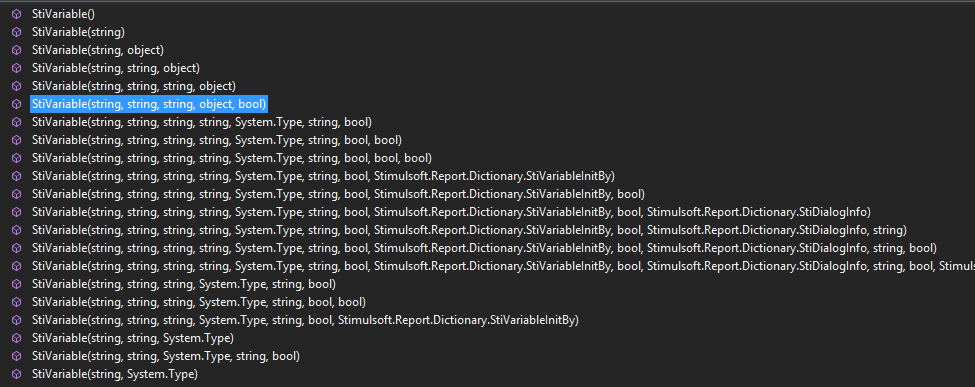This screenshot has width=975, height=387.
Task: Select StiVariable(string, string, string, object)
Action: 134,85
